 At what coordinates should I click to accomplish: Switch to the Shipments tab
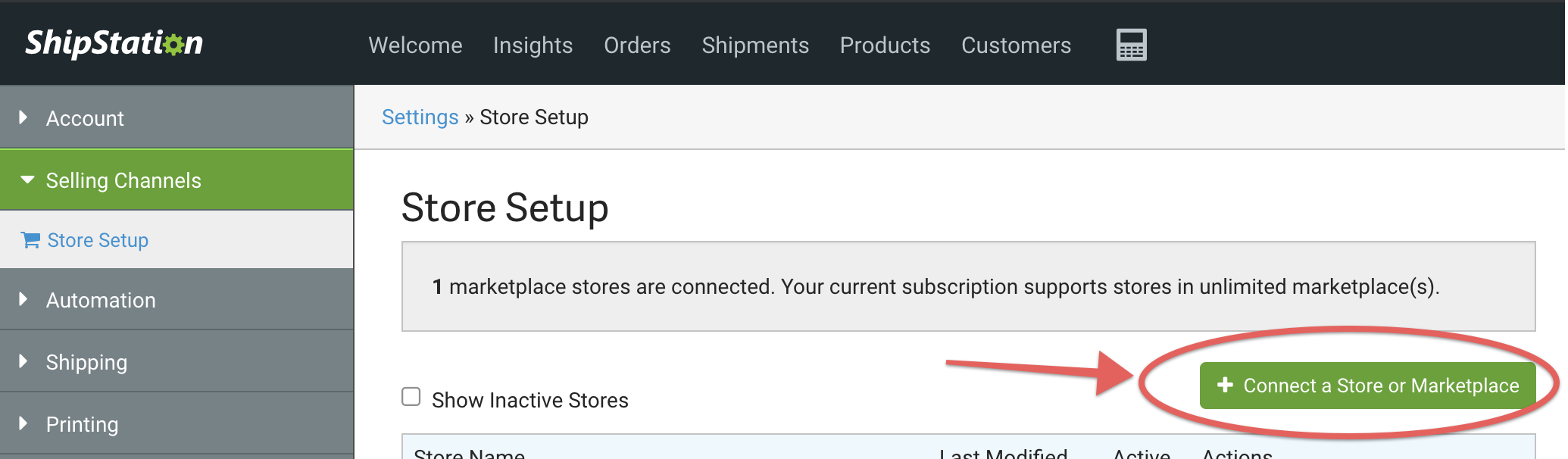755,45
